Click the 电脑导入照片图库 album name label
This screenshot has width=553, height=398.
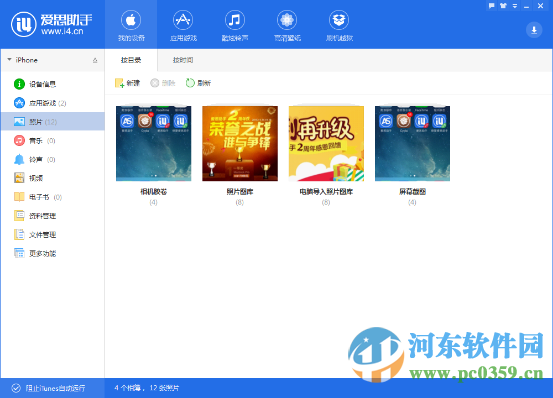click(x=326, y=192)
